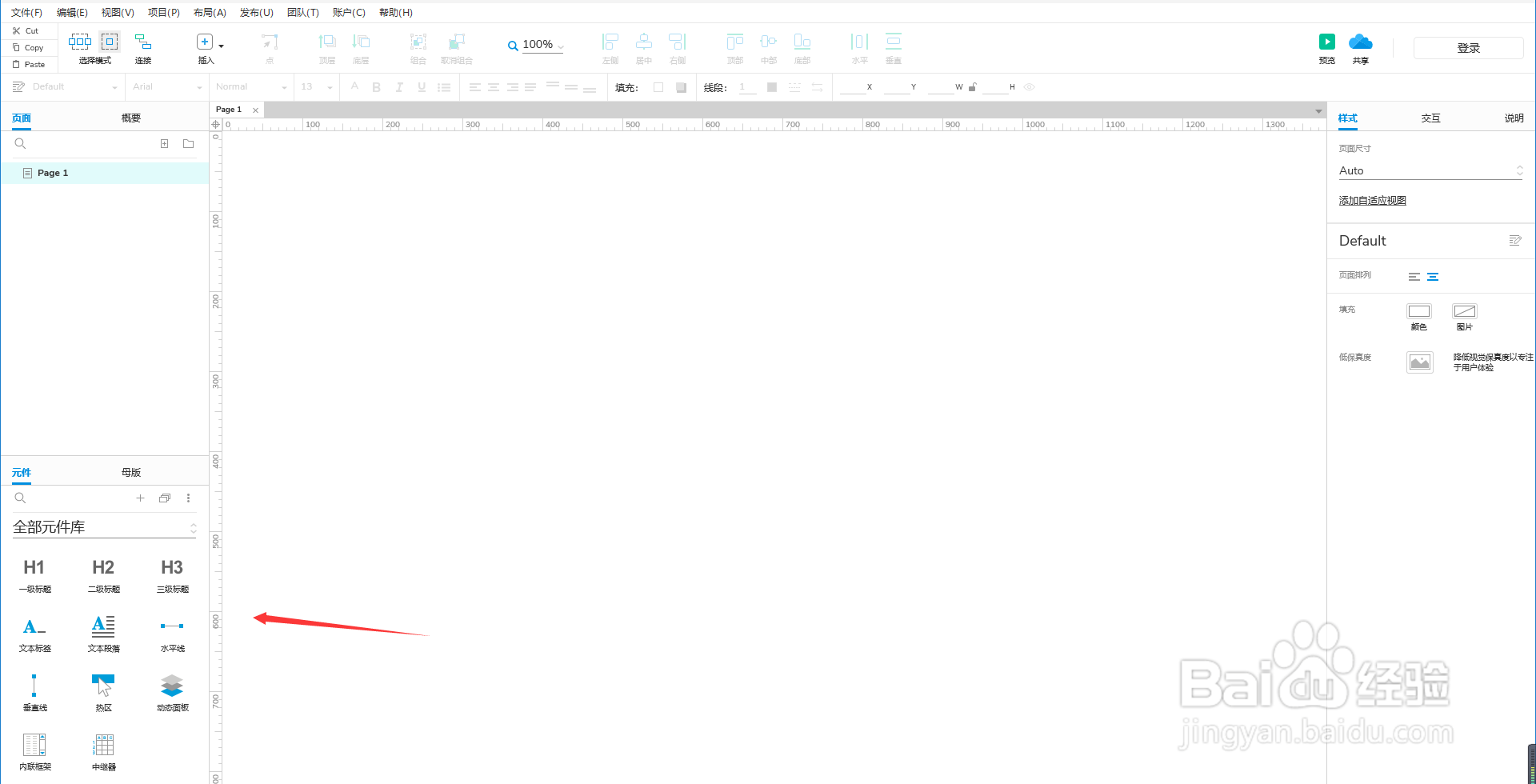Image resolution: width=1536 pixels, height=784 pixels.
Task: Pick the page fill 颜色 color swatch
Action: [1419, 311]
